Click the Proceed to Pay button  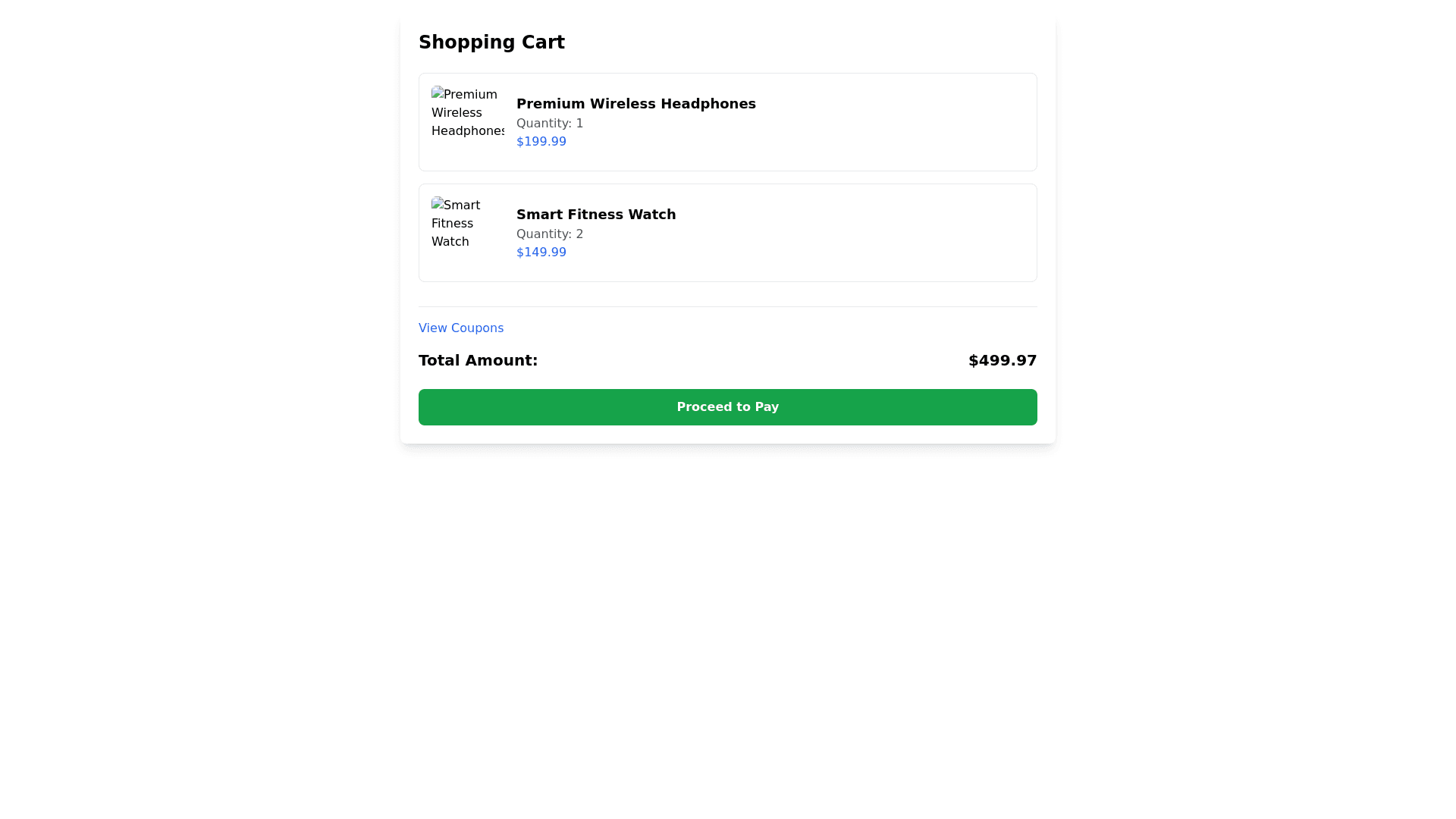pos(727,407)
